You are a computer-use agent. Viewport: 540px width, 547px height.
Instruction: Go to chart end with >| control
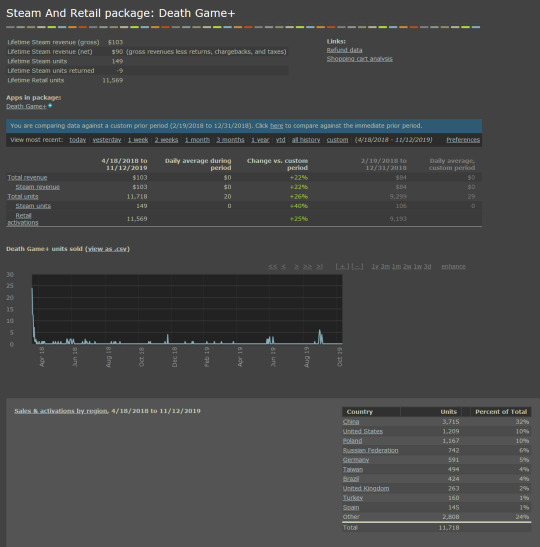click(319, 267)
